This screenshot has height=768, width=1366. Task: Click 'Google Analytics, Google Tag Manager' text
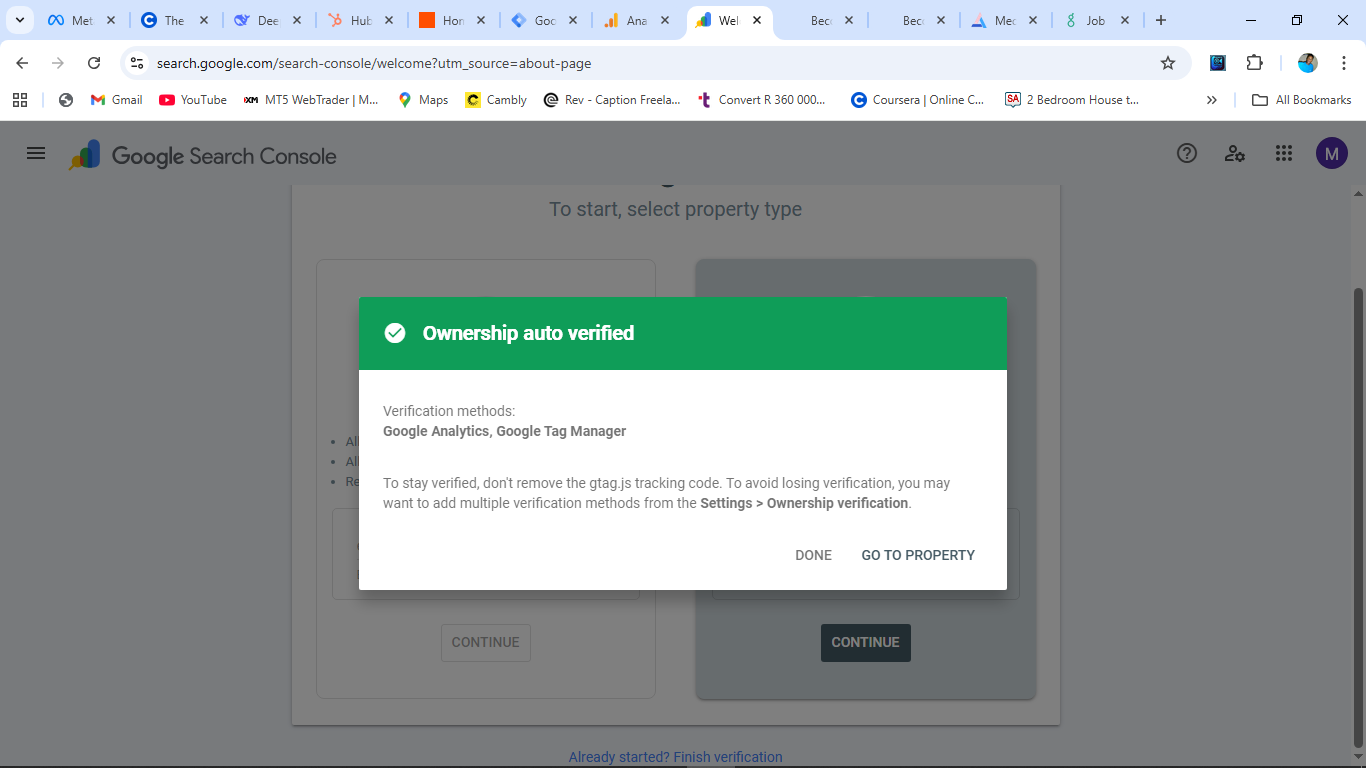504,431
